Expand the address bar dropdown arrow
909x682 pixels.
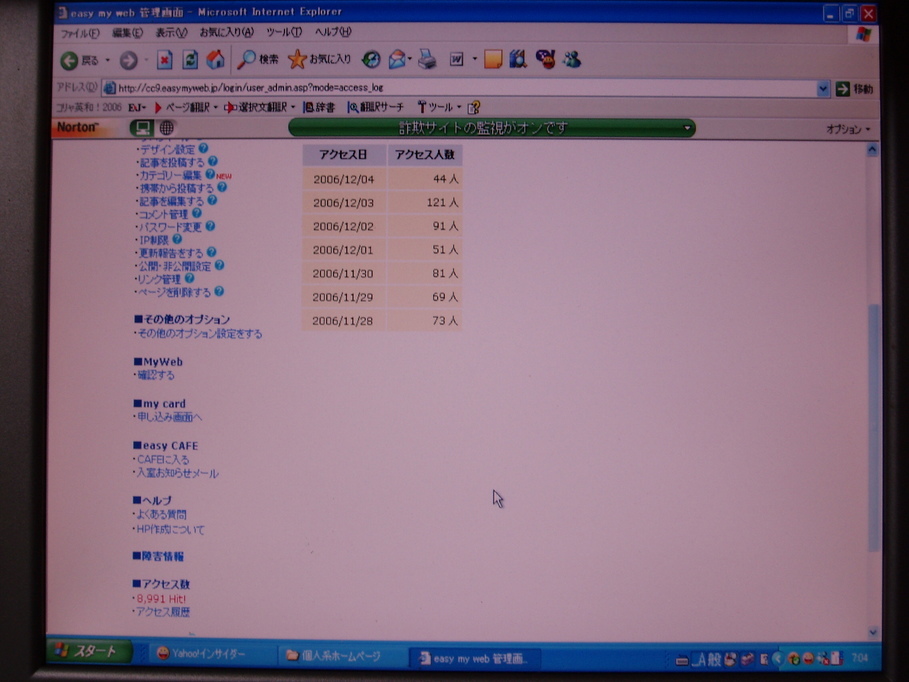pyautogui.click(x=823, y=88)
